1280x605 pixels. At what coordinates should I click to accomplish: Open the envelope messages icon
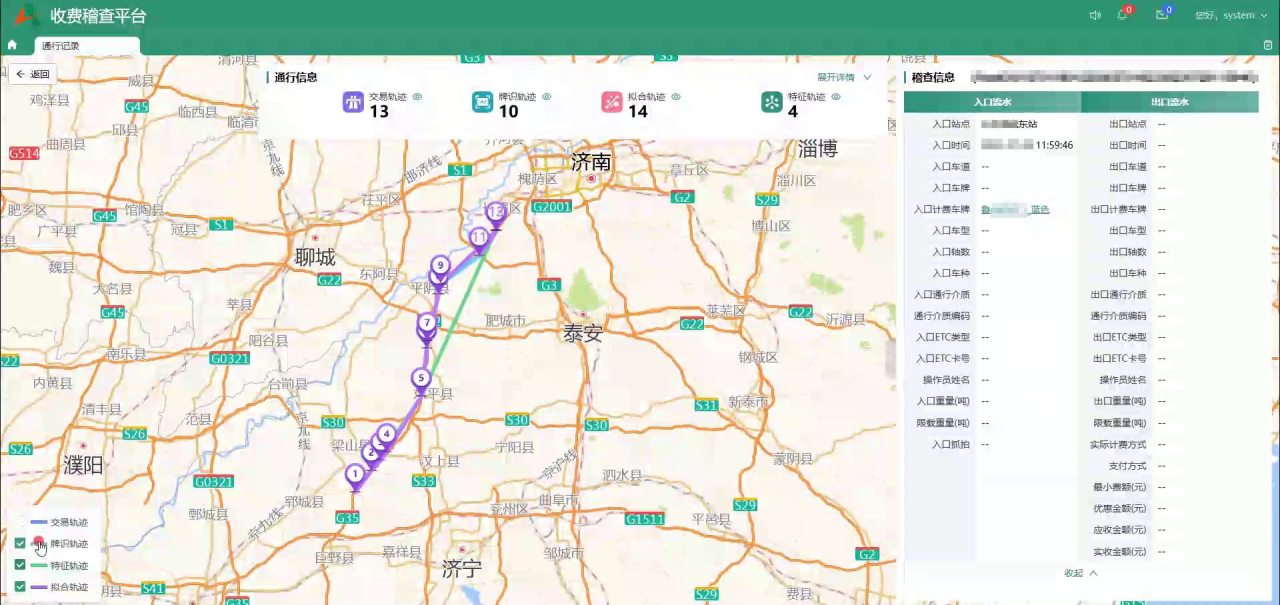1161,15
